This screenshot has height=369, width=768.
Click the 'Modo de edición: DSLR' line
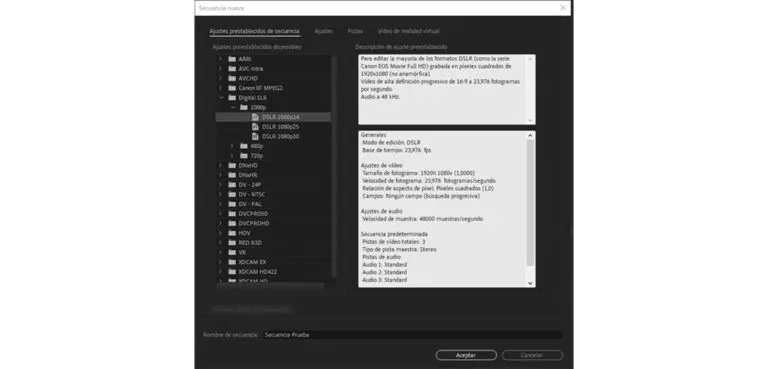pos(391,142)
